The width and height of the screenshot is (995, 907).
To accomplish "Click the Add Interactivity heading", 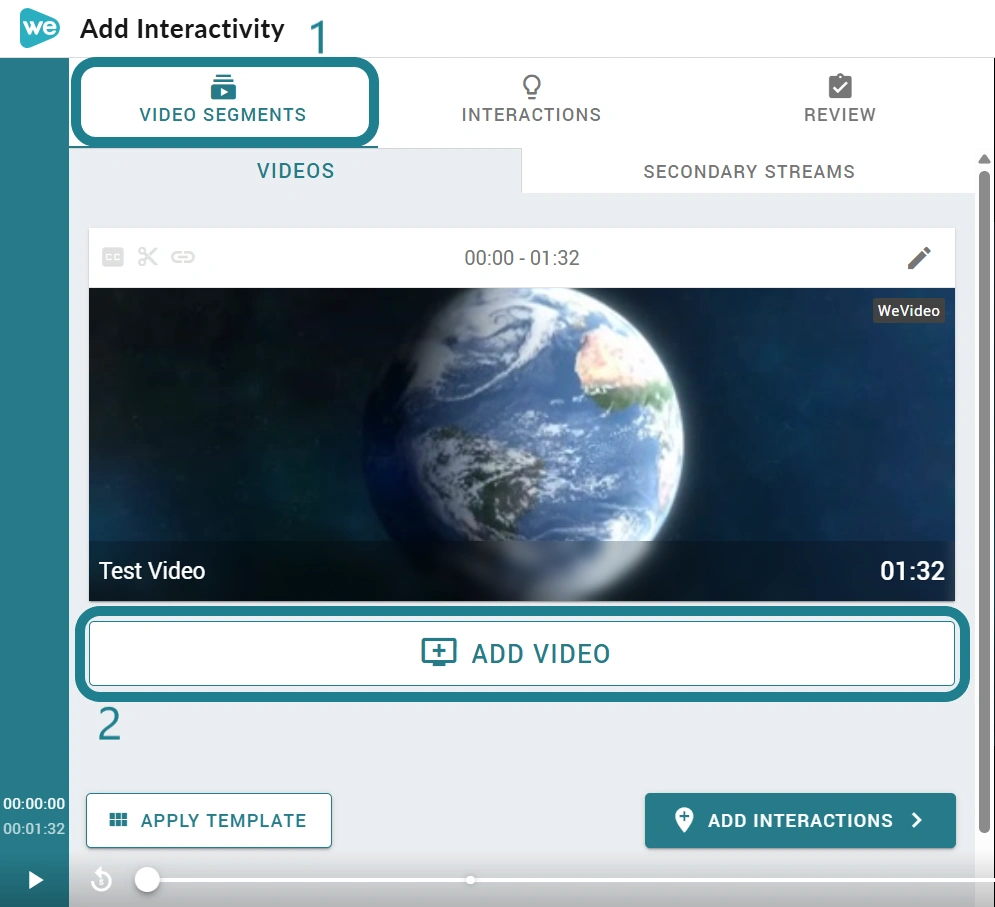I will (x=182, y=29).
